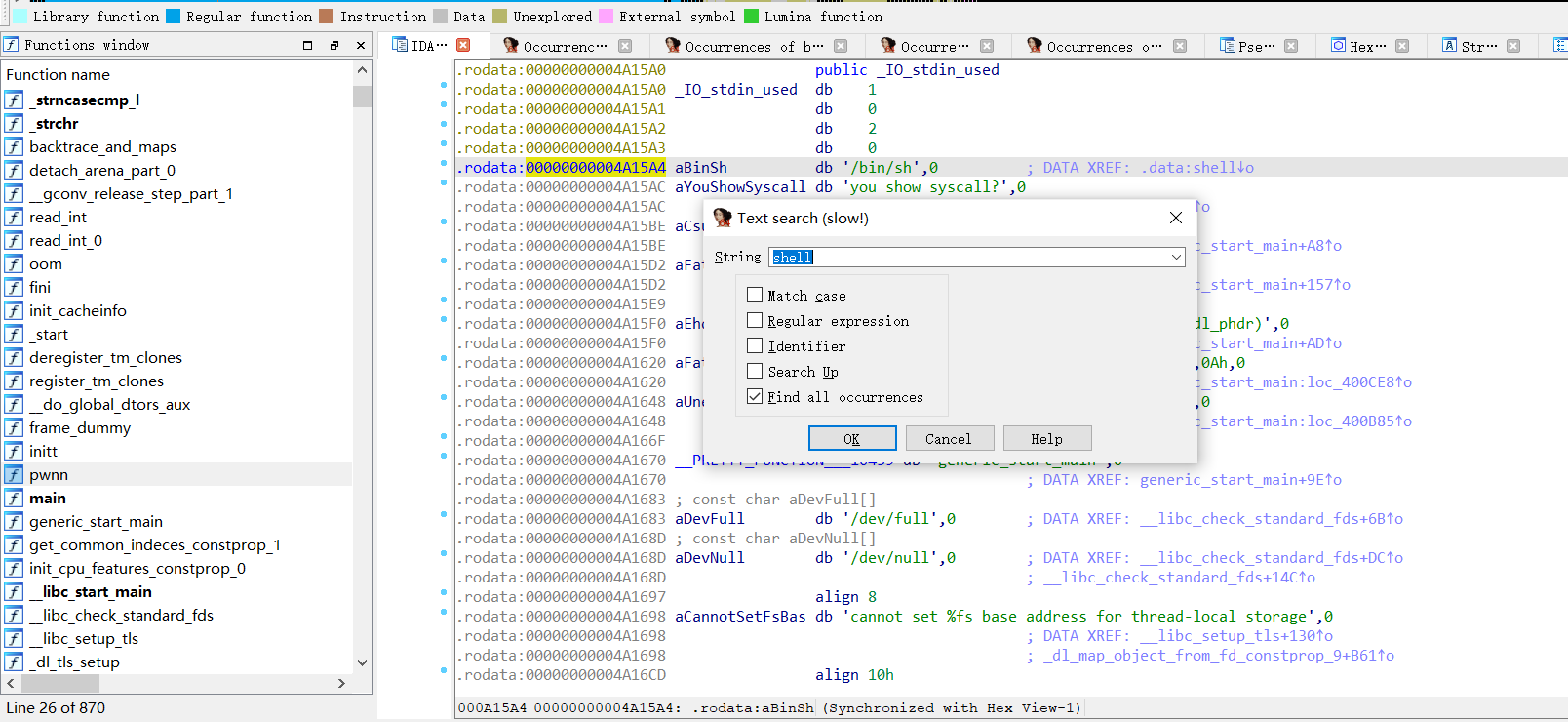Click the function icon beside _strncasecmp_l
Image resolution: width=1568 pixels, height=722 pixels.
tap(14, 100)
